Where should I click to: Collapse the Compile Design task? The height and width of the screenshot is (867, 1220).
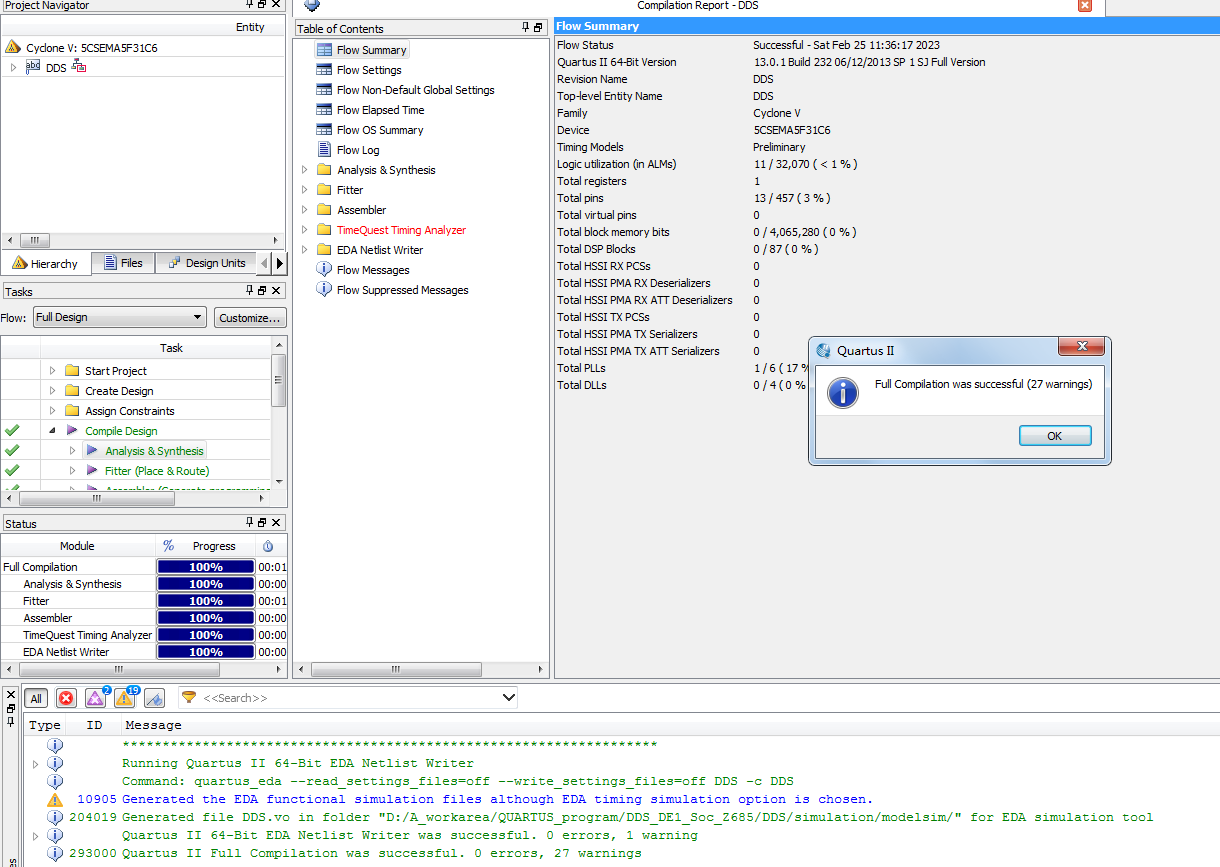[52, 431]
